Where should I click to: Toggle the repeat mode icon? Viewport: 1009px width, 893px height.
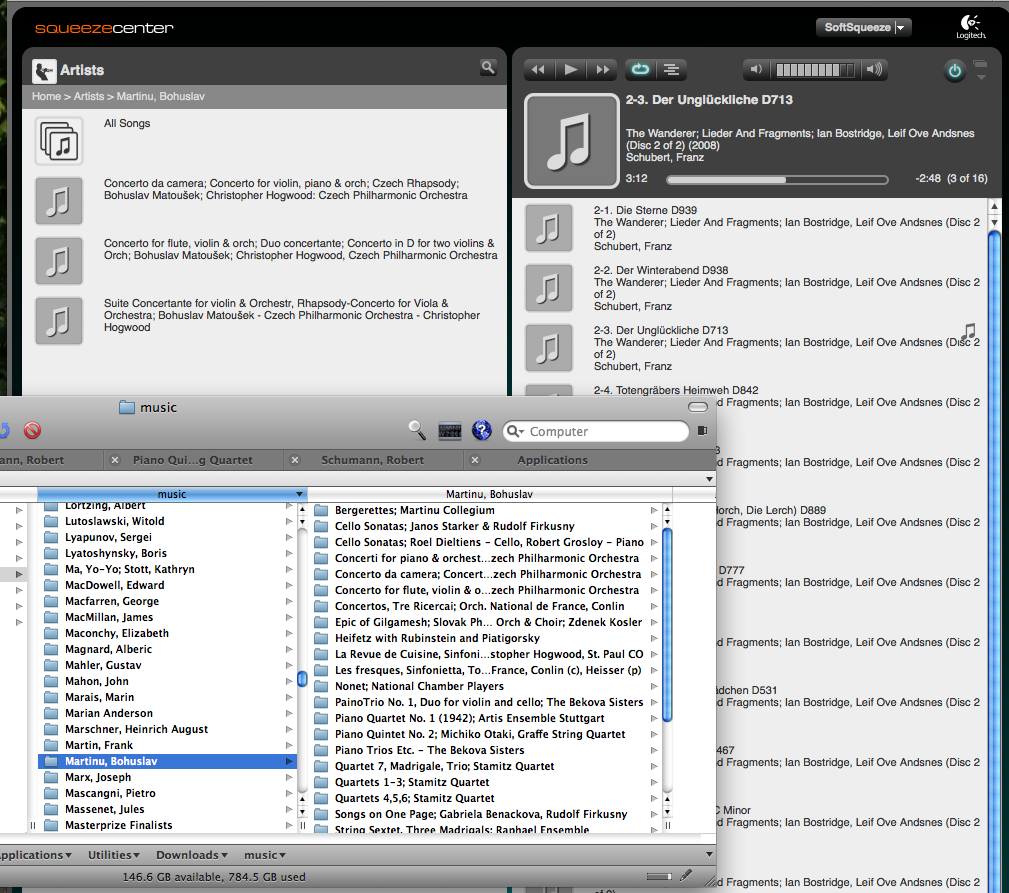tap(640, 69)
